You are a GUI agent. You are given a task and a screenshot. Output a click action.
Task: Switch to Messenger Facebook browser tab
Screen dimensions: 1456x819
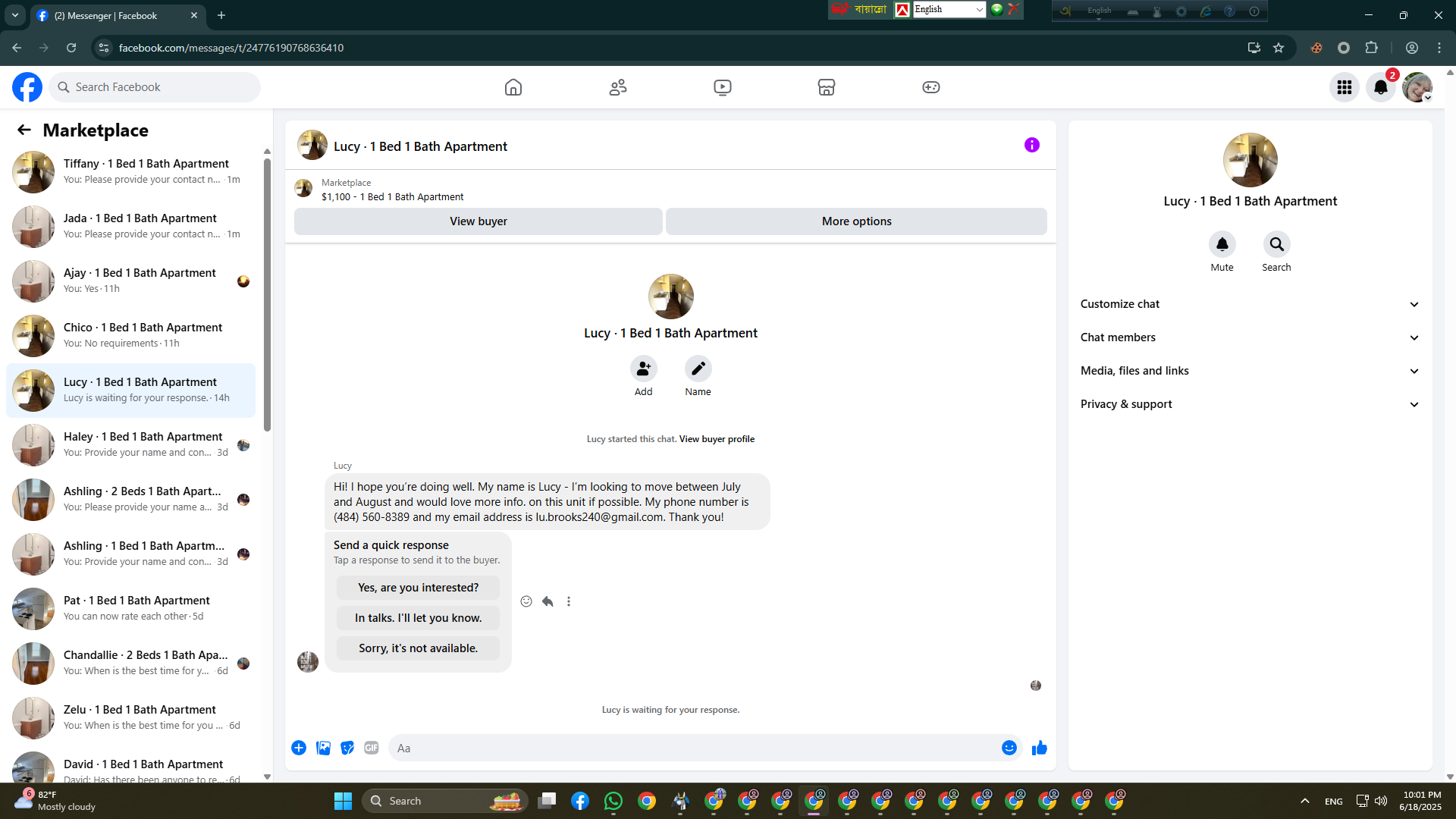click(x=118, y=15)
